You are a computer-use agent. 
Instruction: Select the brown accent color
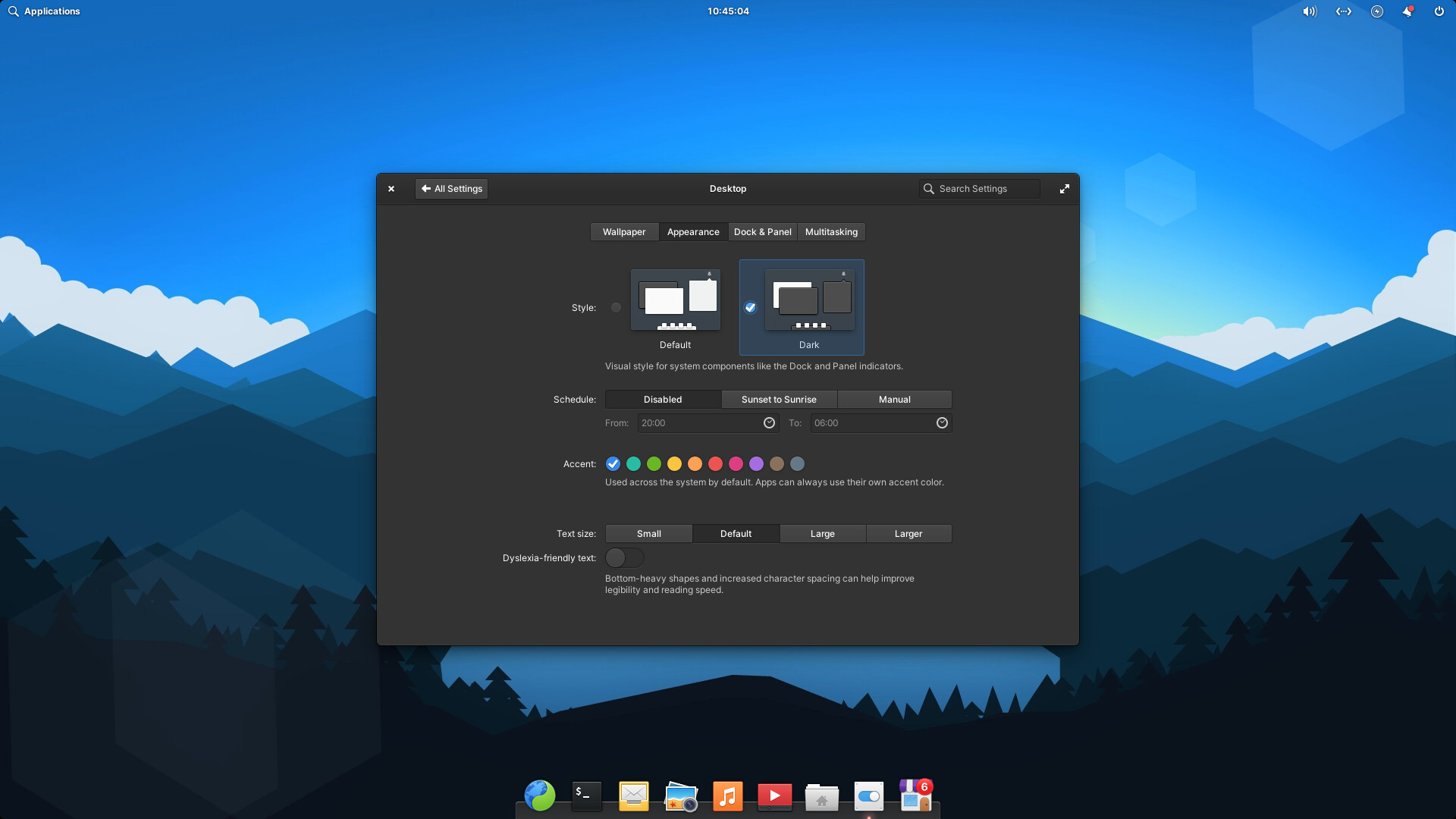[x=777, y=464]
